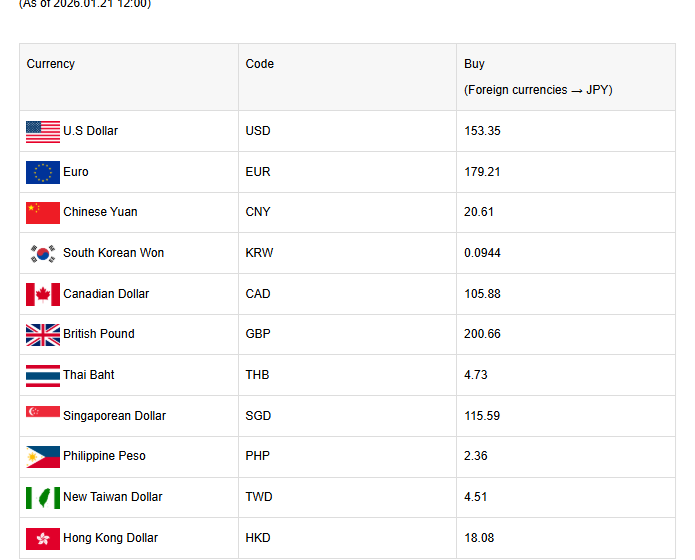Click the Taiwan flag icon
This screenshot has width=695, height=560.
point(43,497)
